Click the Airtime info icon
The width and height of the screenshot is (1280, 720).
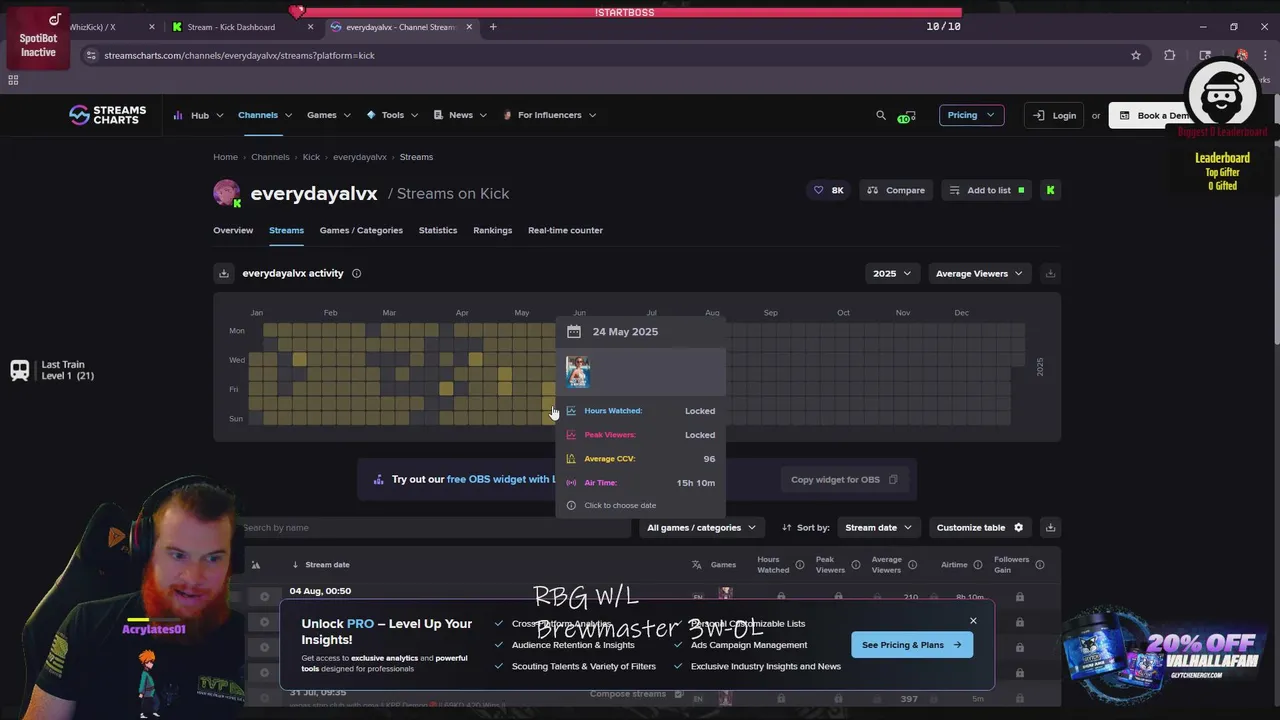pos(977,565)
